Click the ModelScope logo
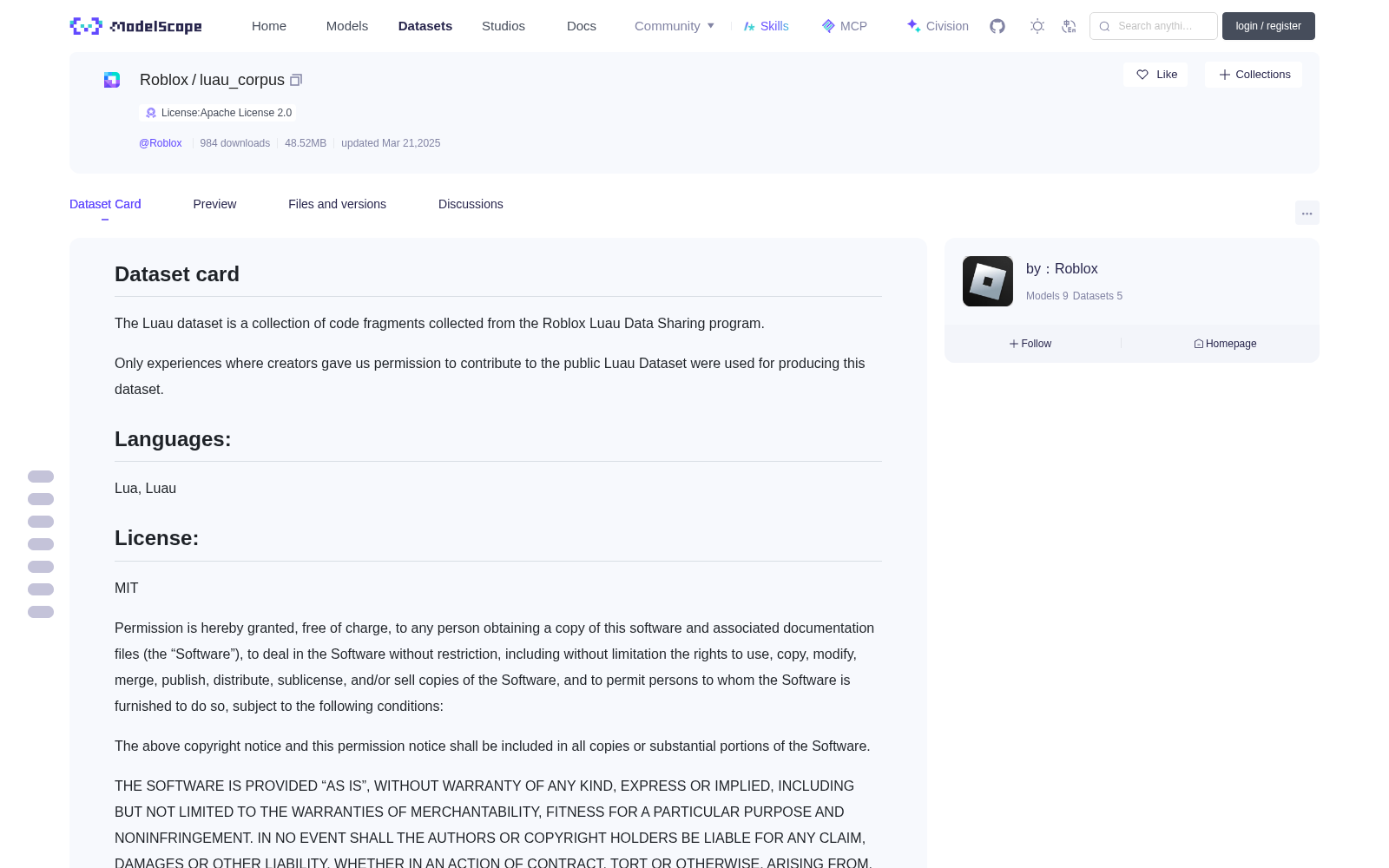 click(136, 26)
